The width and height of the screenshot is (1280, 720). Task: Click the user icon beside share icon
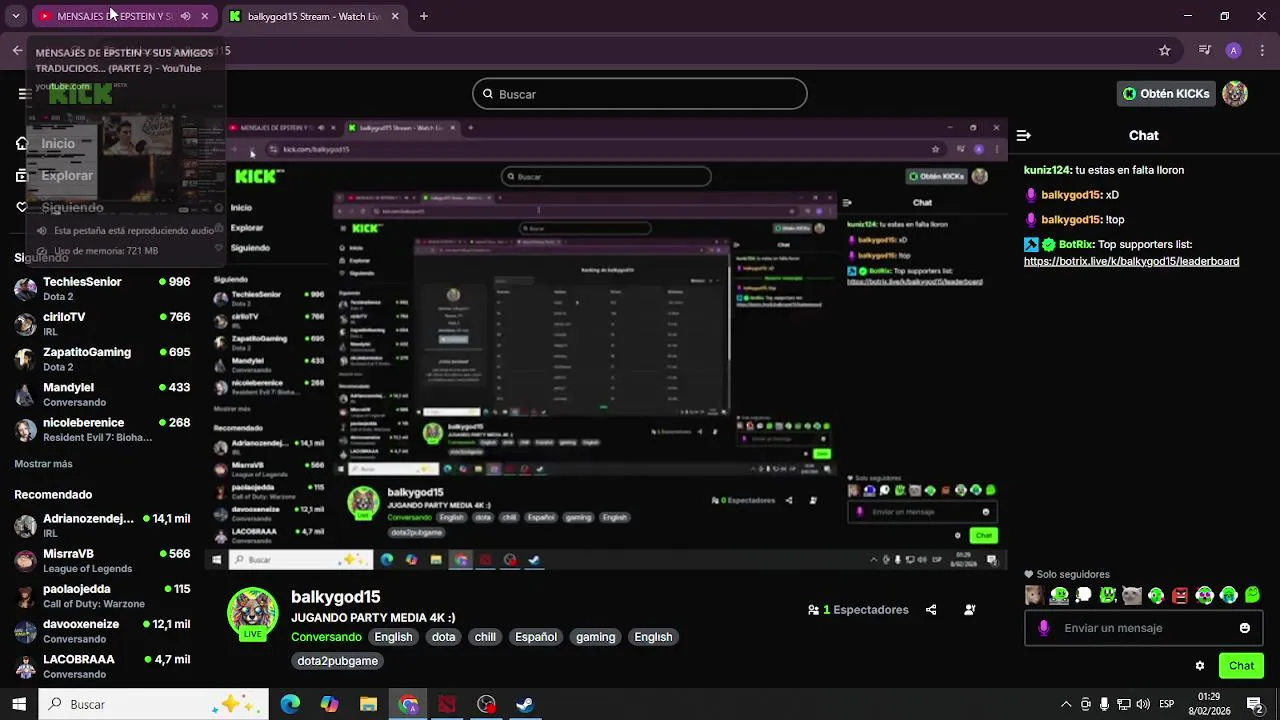pyautogui.click(x=970, y=610)
